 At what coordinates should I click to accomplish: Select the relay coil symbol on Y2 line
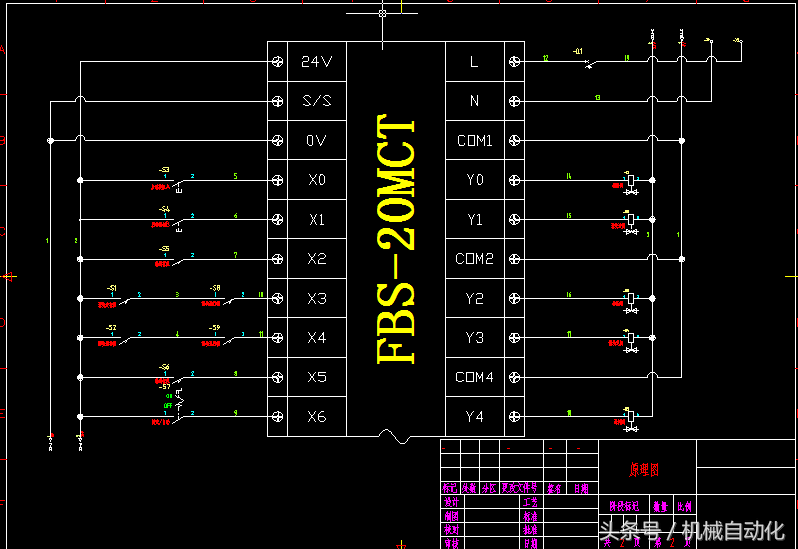(631, 300)
